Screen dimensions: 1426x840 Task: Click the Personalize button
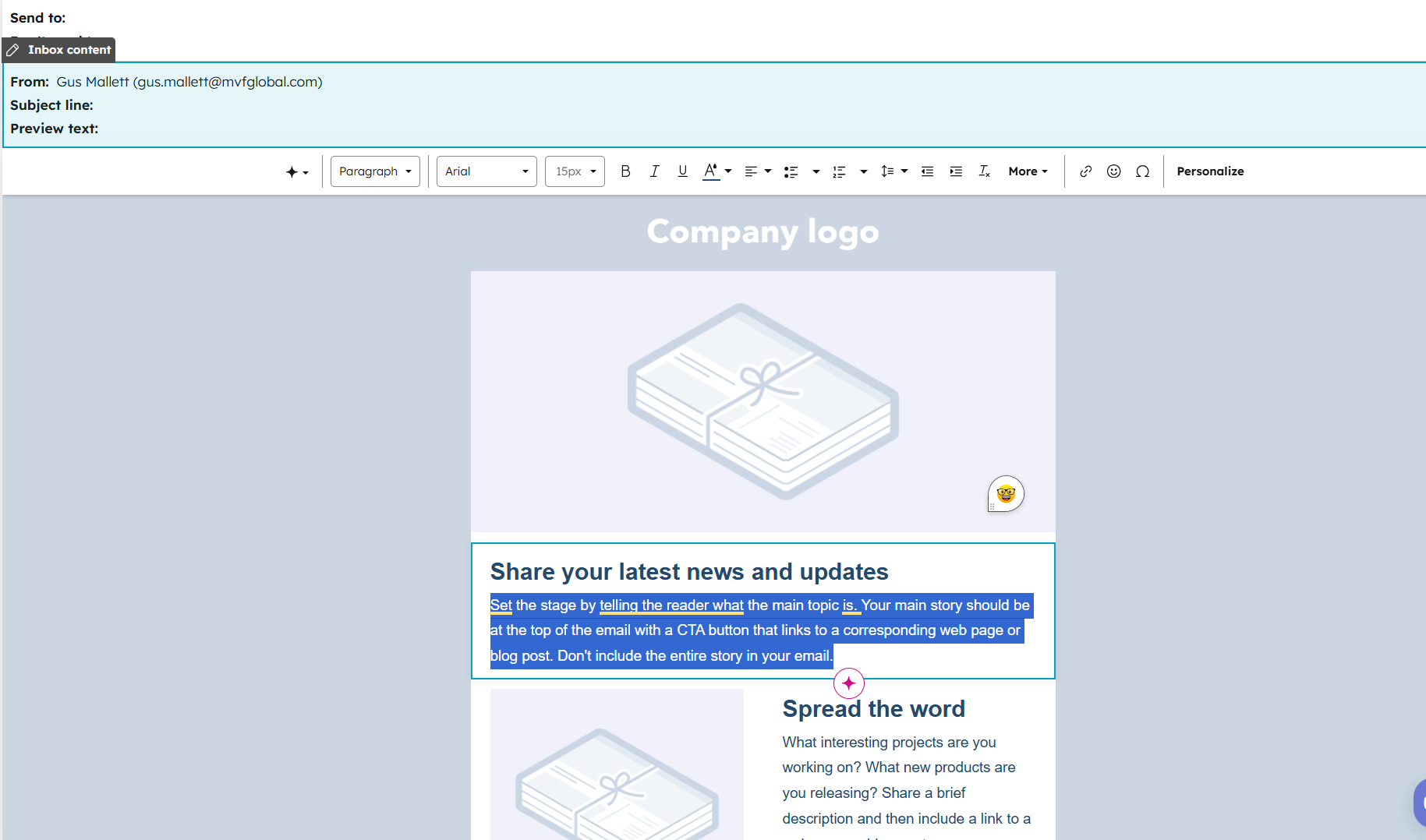click(1209, 171)
